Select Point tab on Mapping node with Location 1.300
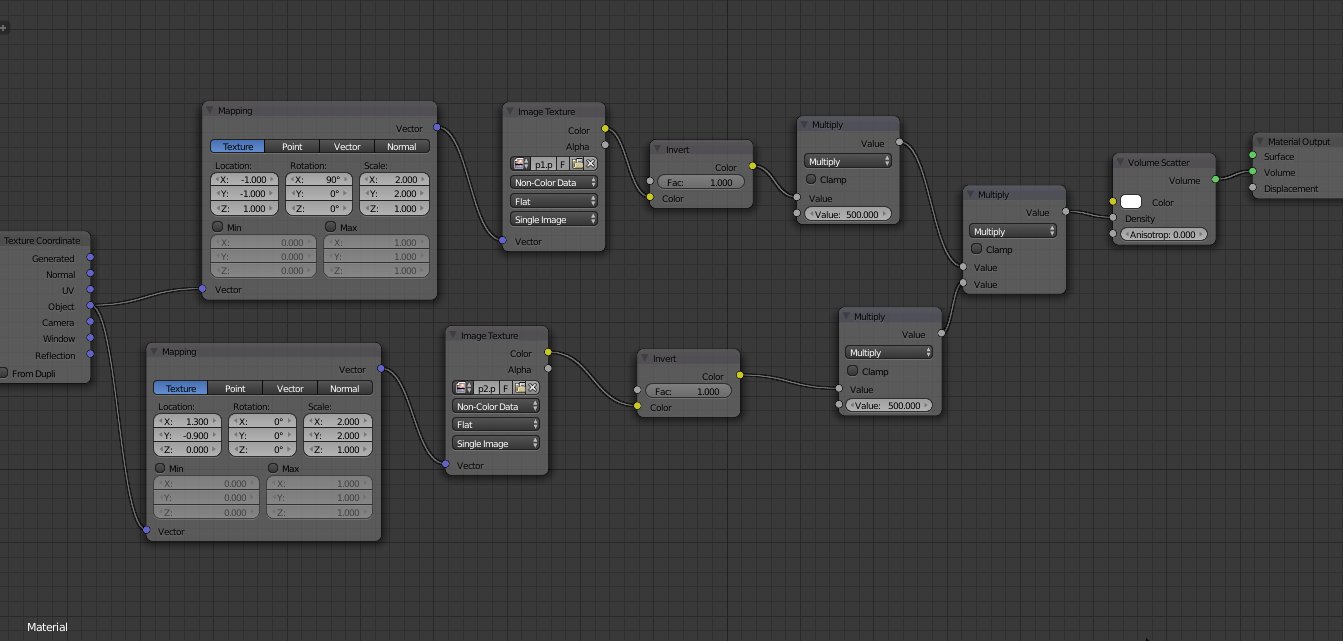 pyautogui.click(x=235, y=388)
